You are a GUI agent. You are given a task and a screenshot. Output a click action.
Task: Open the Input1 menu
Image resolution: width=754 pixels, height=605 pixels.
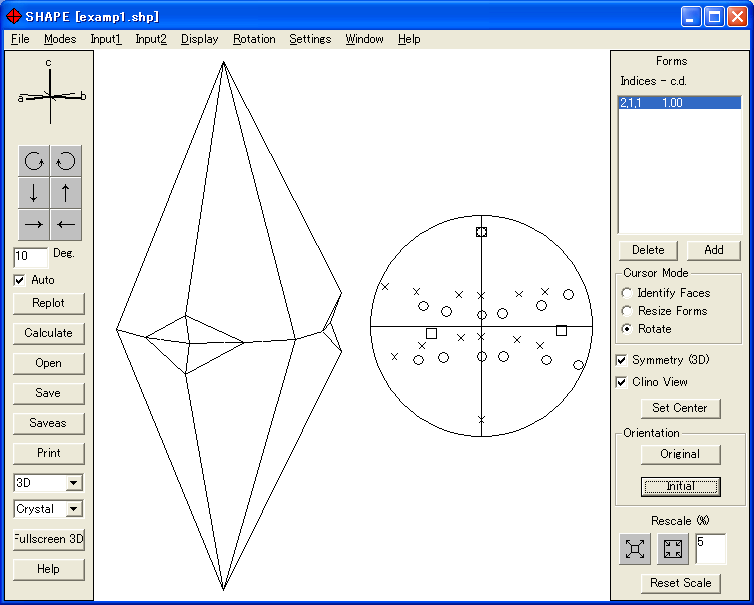[106, 39]
